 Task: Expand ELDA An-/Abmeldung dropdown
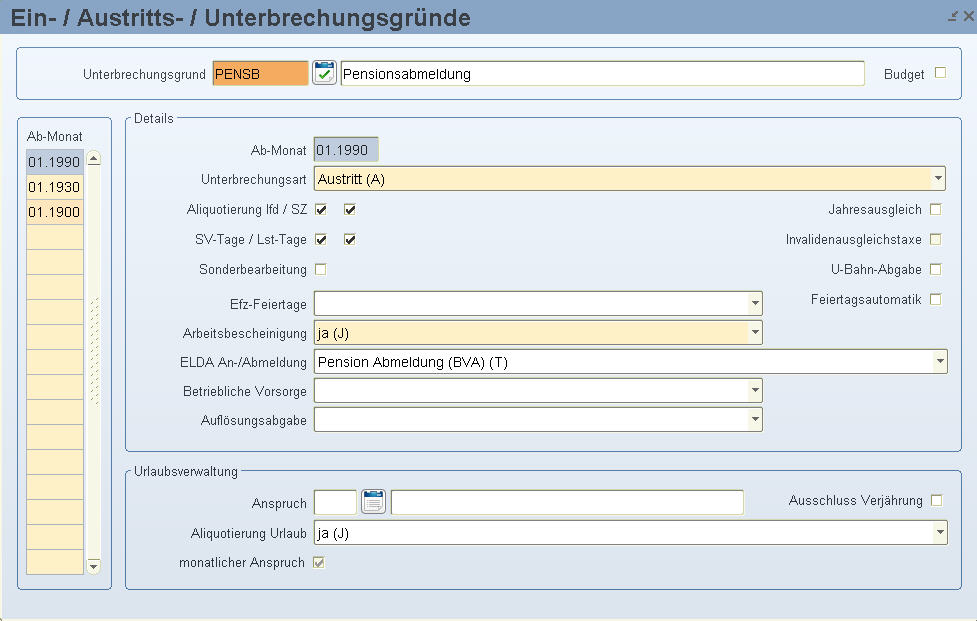click(x=940, y=362)
